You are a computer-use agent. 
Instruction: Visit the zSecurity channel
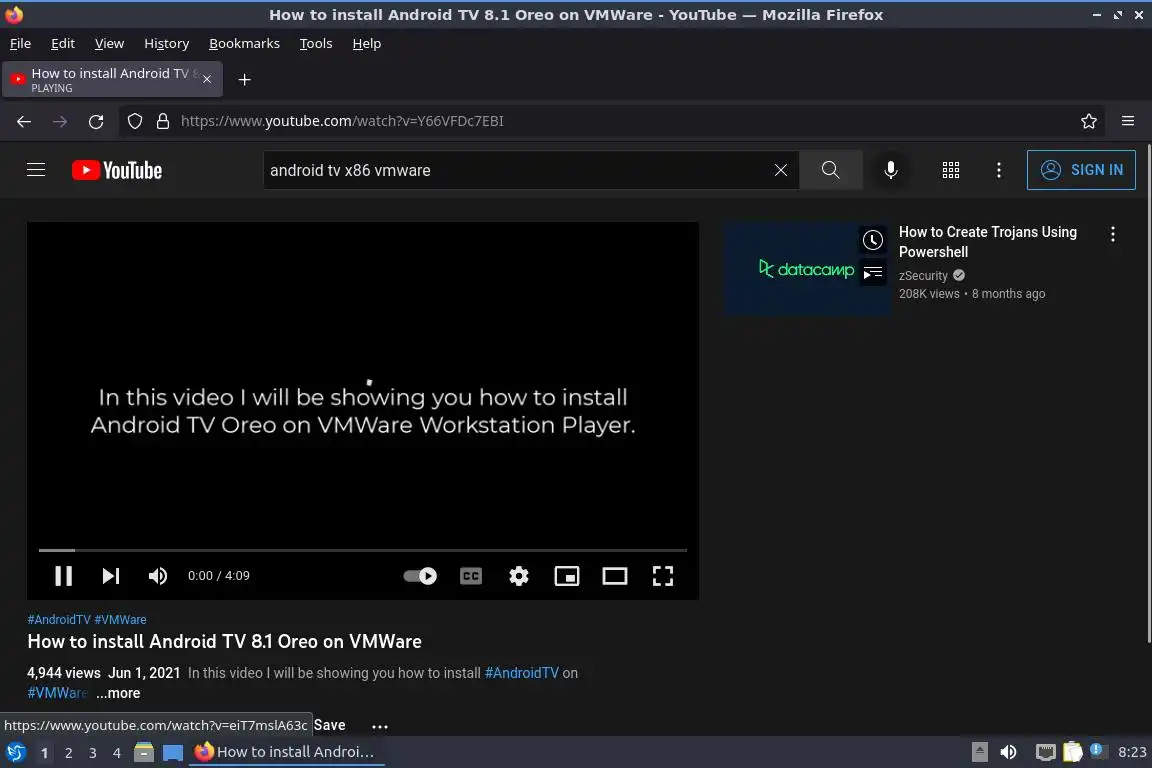pyautogui.click(x=923, y=276)
